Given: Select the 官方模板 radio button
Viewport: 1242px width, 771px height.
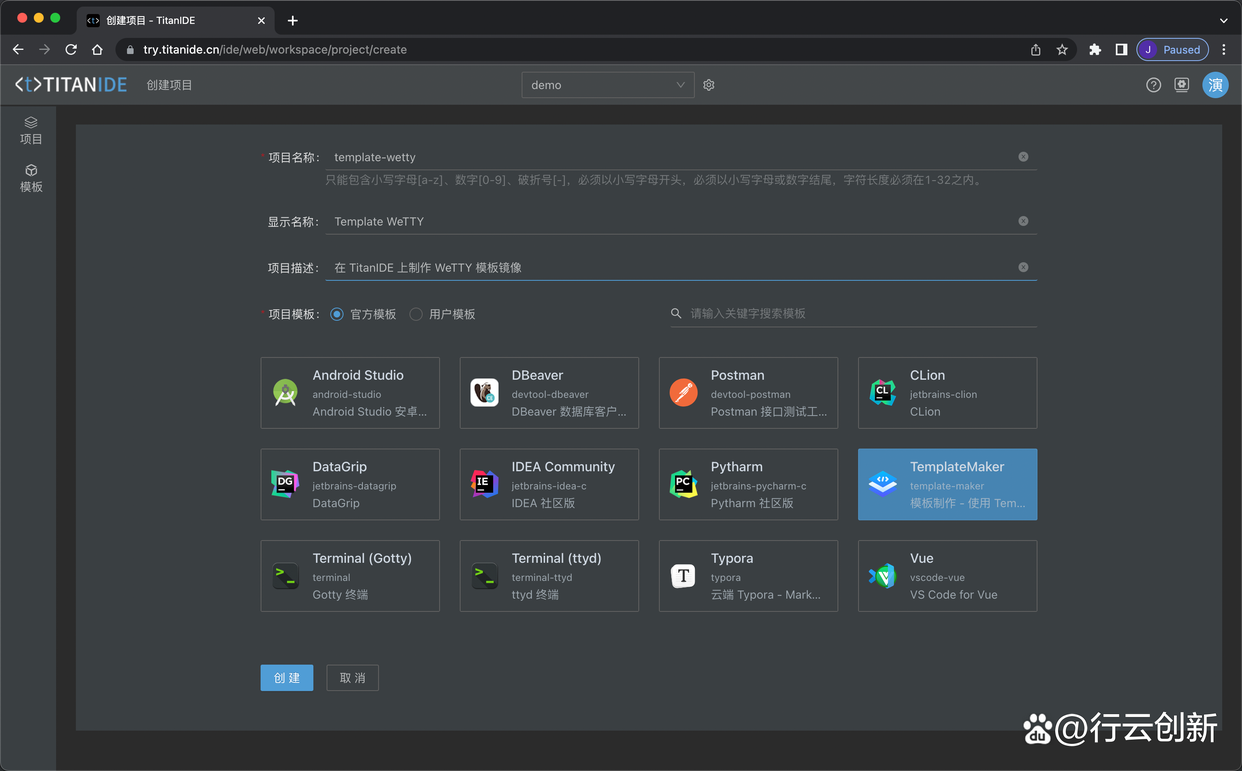Looking at the screenshot, I should [336, 313].
